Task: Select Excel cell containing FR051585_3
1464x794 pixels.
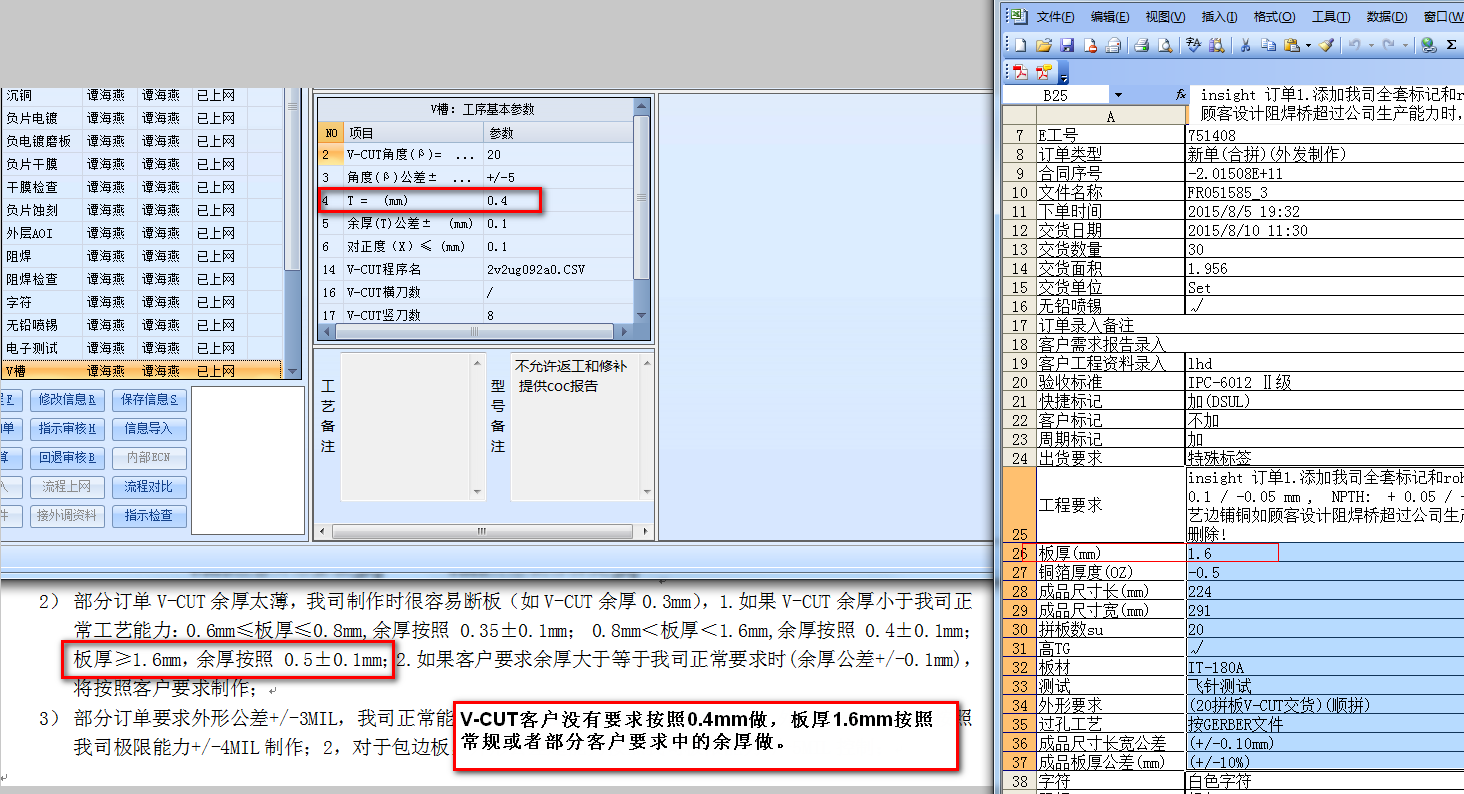Action: click(x=1324, y=192)
